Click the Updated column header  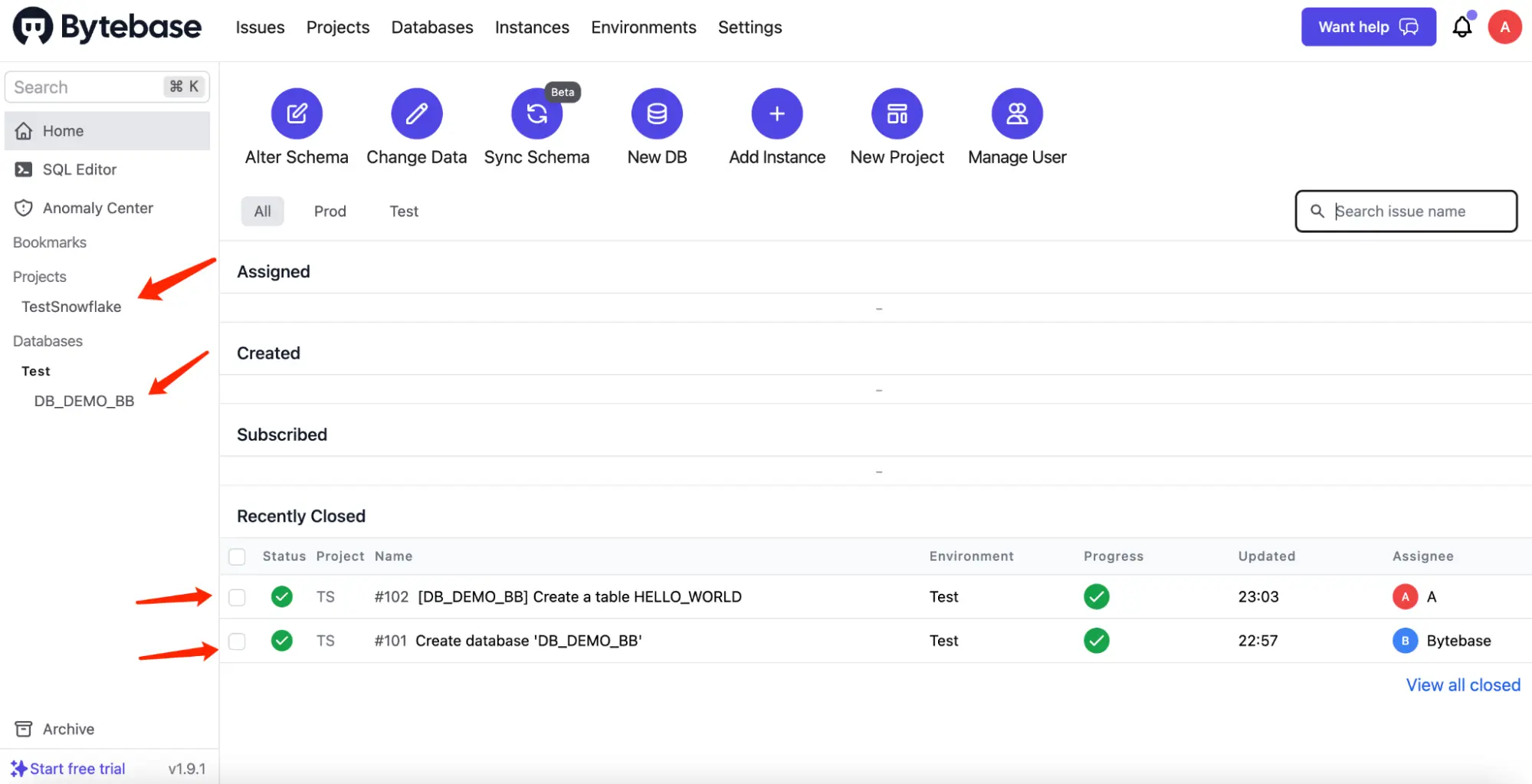[x=1267, y=556]
